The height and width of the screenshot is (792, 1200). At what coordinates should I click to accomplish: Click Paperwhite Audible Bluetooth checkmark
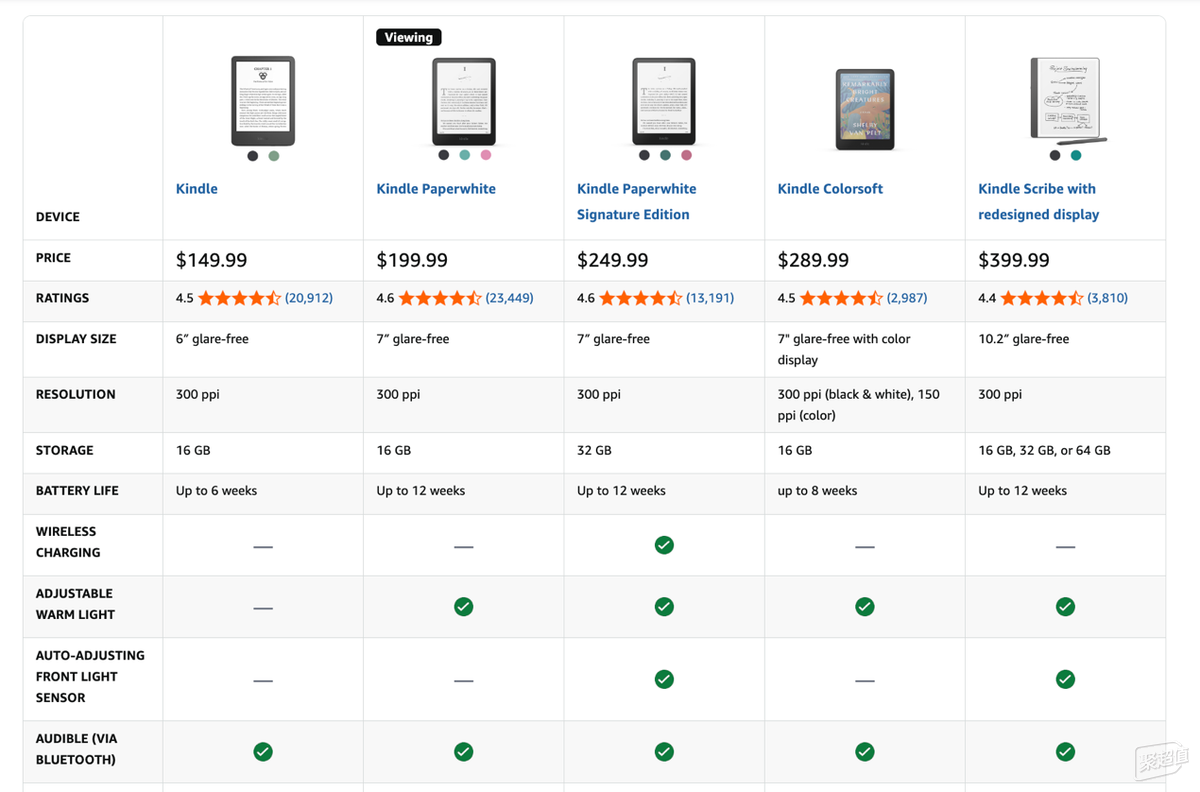click(x=464, y=751)
